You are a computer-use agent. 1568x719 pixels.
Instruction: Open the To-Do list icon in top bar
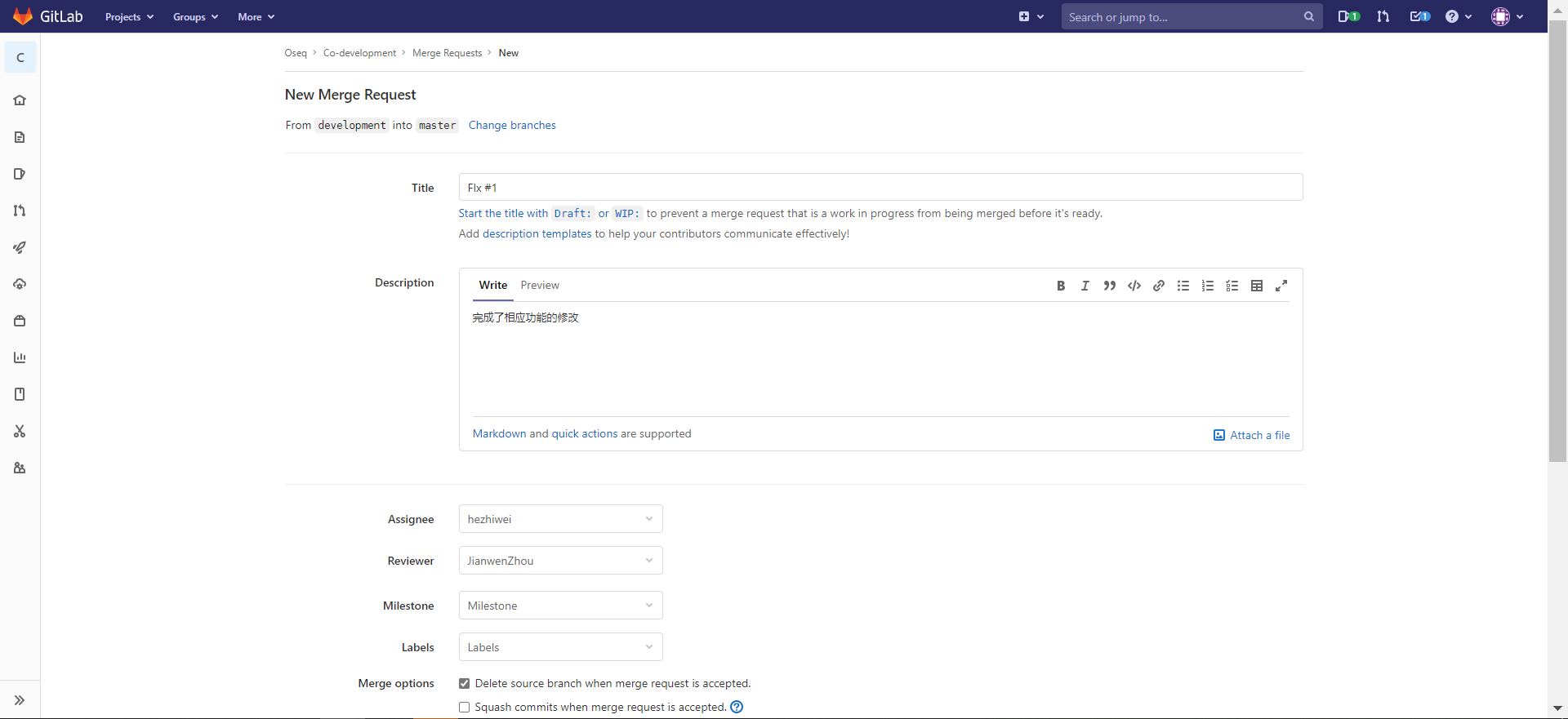coord(1420,16)
